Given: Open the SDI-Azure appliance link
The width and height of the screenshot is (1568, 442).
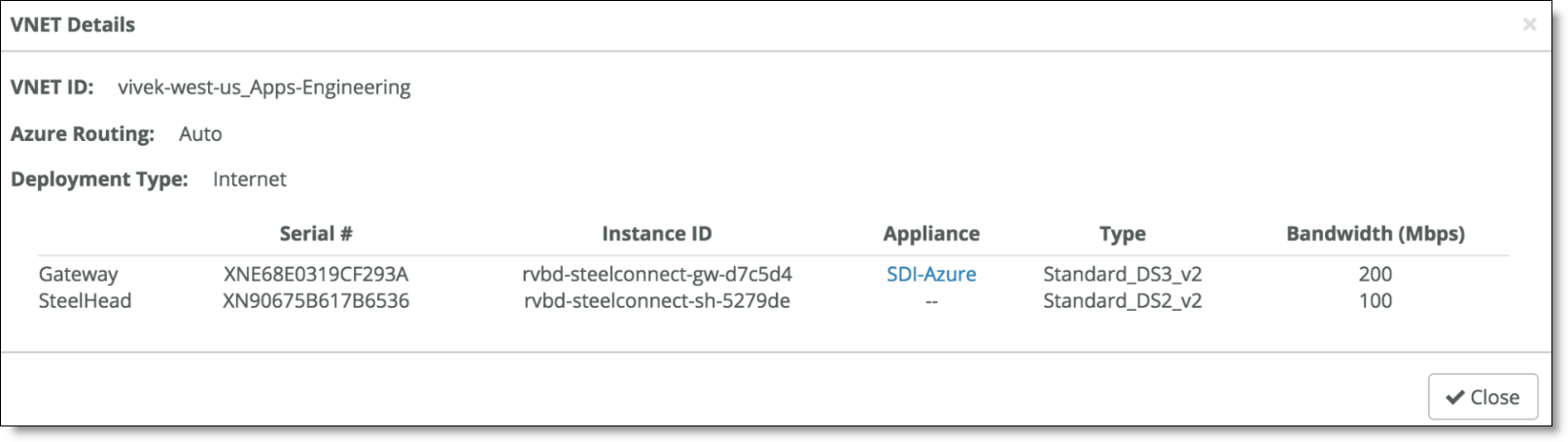Looking at the screenshot, I should coord(931,274).
